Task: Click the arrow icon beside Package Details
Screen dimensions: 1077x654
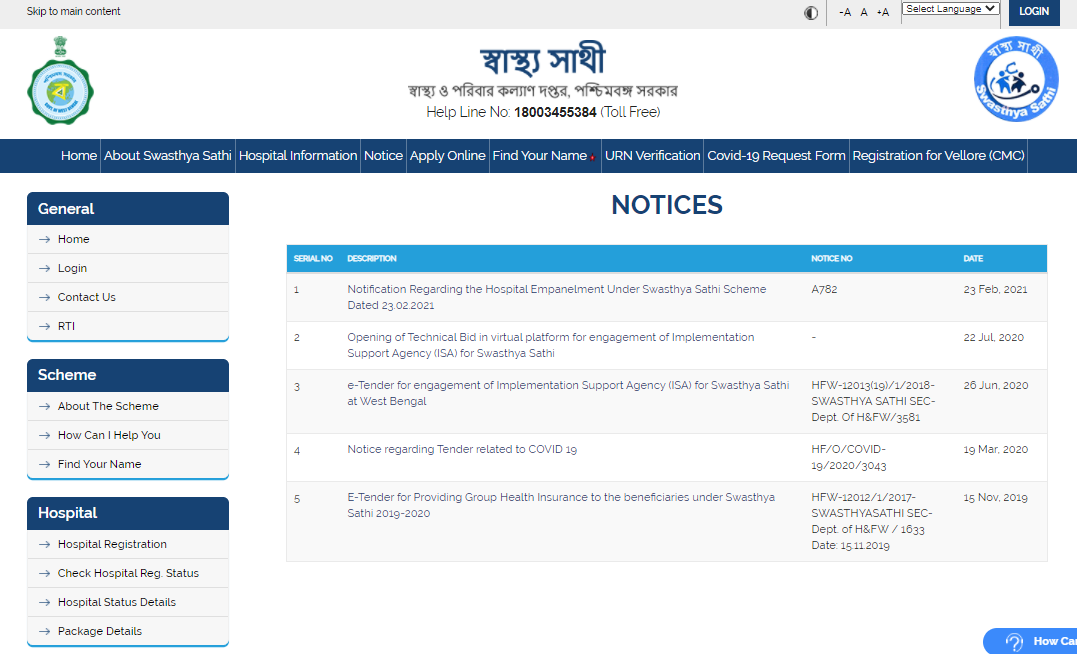Action: coord(45,631)
